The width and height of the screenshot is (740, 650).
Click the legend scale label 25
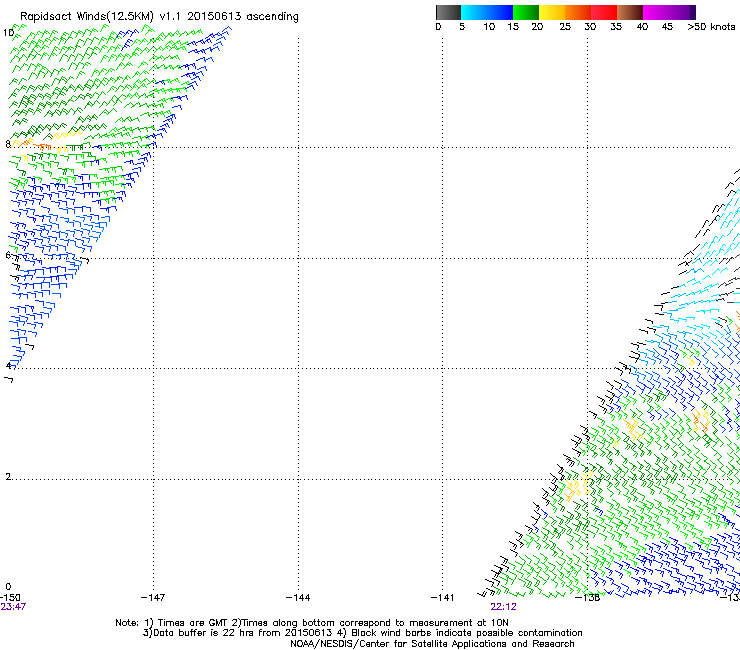[x=565, y=27]
